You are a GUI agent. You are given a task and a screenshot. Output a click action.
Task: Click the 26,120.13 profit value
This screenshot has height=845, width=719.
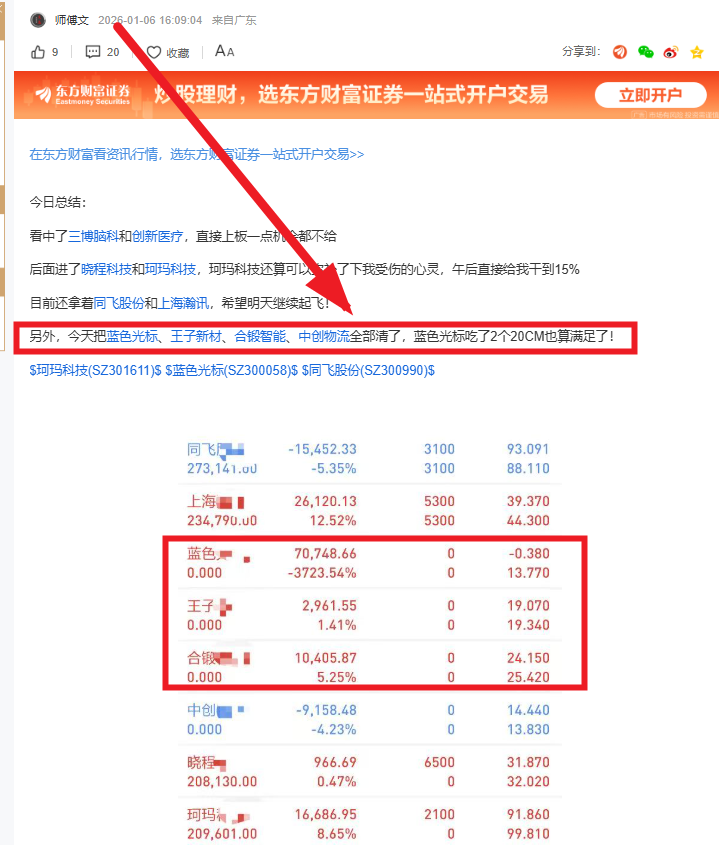click(326, 502)
